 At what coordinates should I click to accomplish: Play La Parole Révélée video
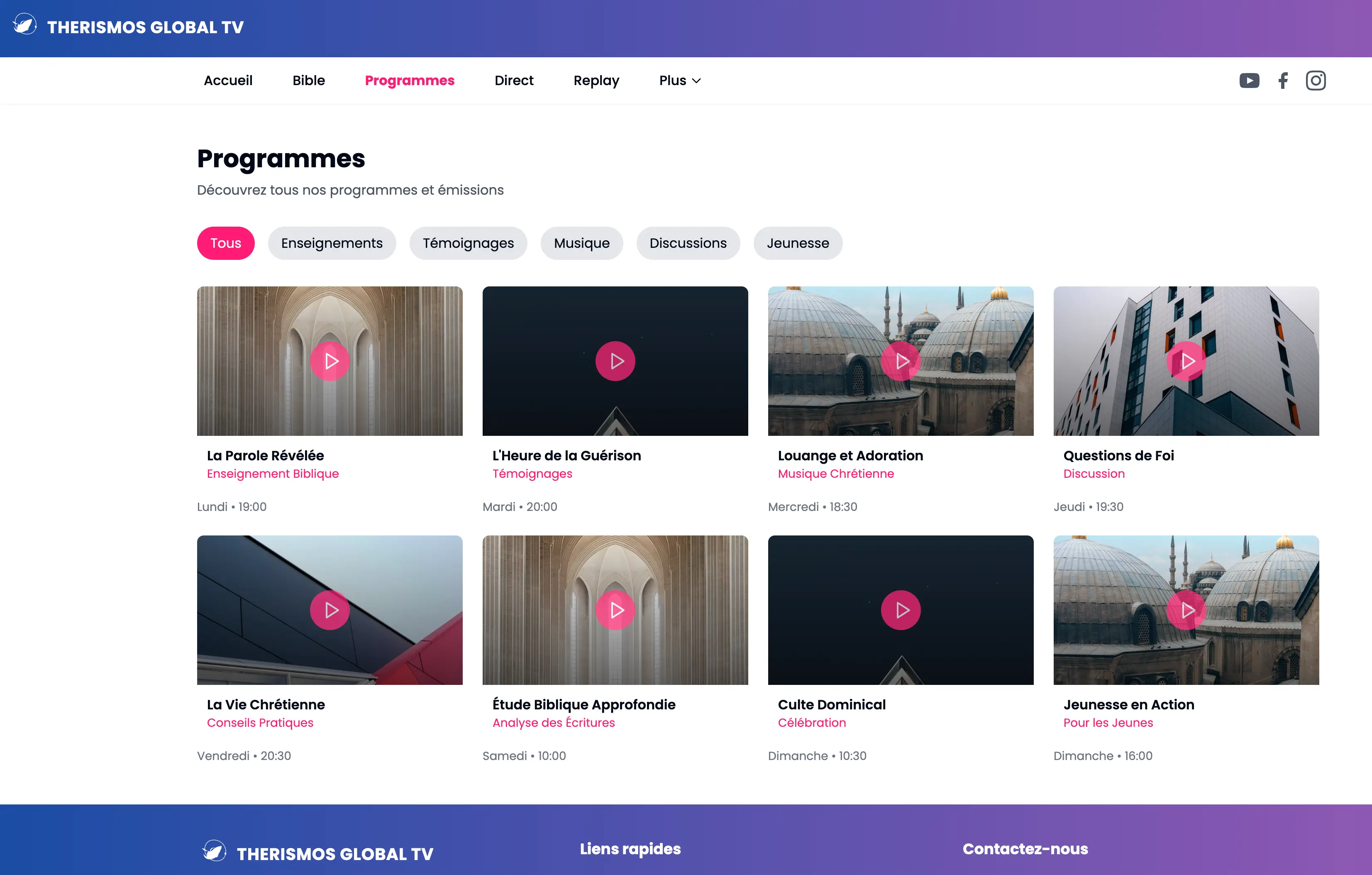[x=330, y=361]
